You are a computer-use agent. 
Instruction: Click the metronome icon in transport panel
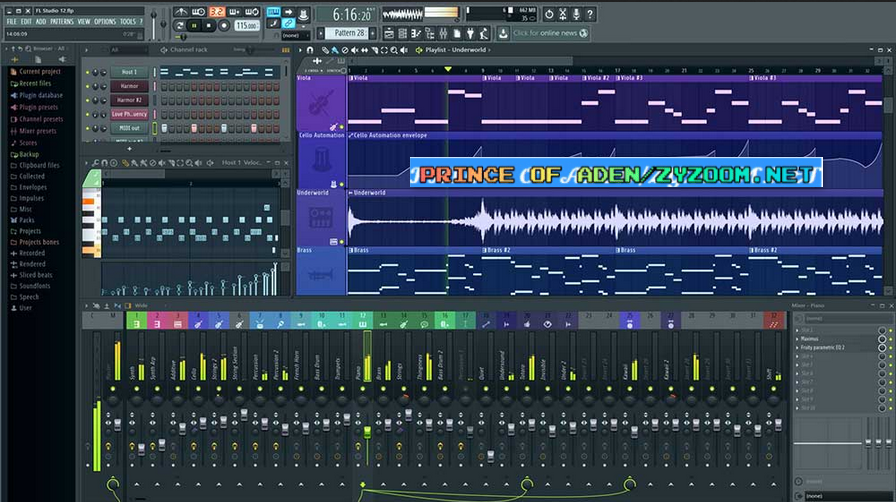(x=181, y=11)
